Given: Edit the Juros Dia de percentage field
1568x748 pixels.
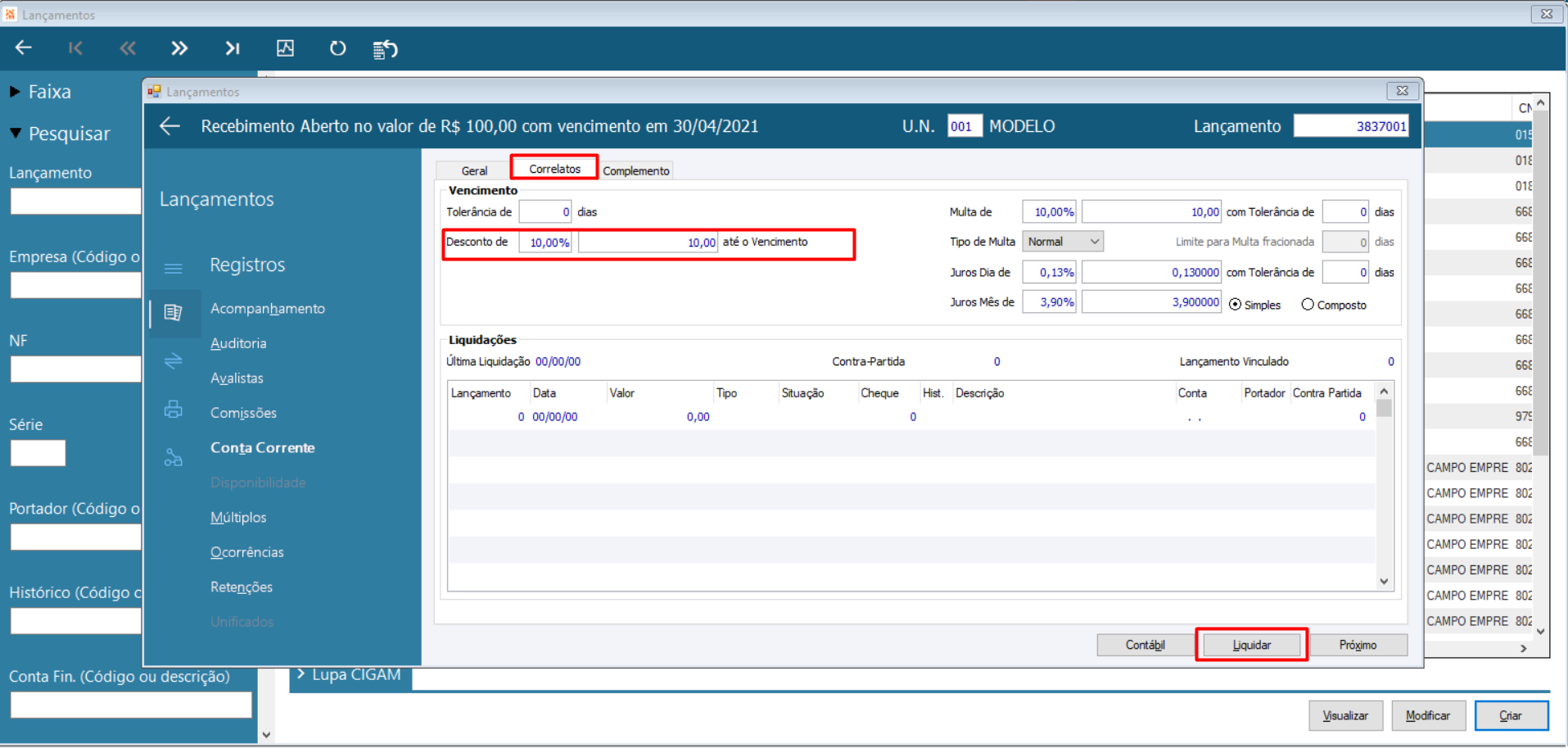Looking at the screenshot, I should click(1049, 272).
